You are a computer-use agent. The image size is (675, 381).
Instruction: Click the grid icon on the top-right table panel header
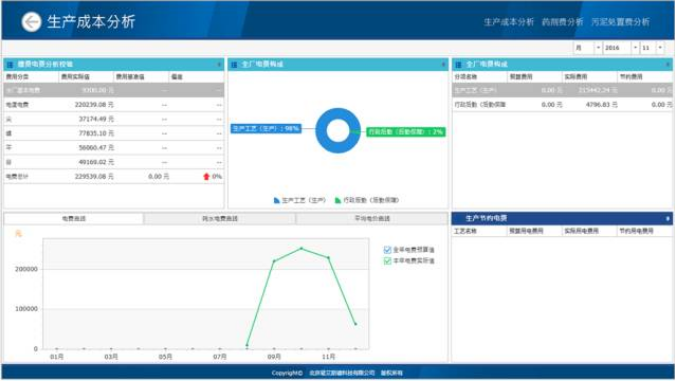point(458,65)
